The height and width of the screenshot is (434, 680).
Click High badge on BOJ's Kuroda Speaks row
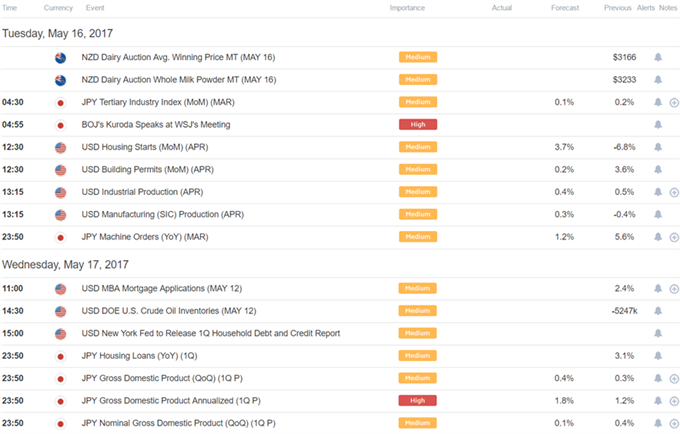click(419, 125)
